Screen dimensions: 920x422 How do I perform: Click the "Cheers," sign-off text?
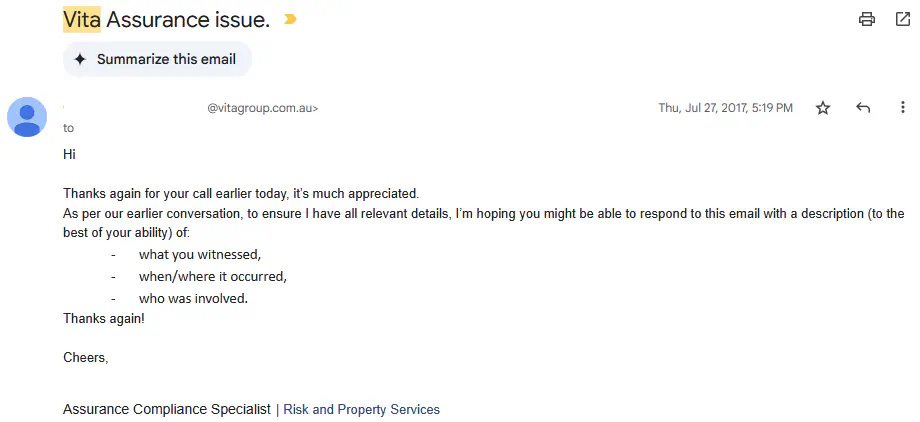(85, 357)
